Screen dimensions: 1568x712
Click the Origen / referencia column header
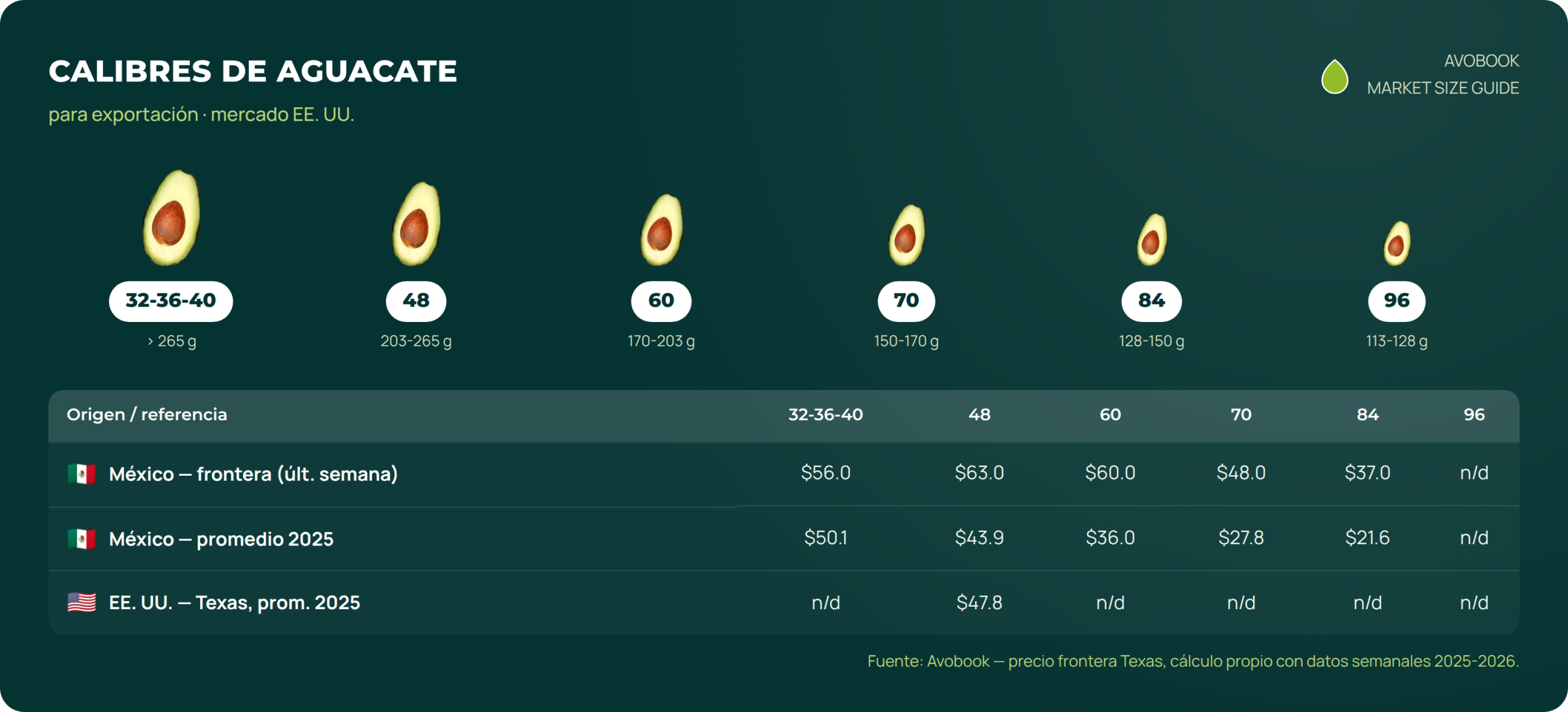tap(147, 414)
